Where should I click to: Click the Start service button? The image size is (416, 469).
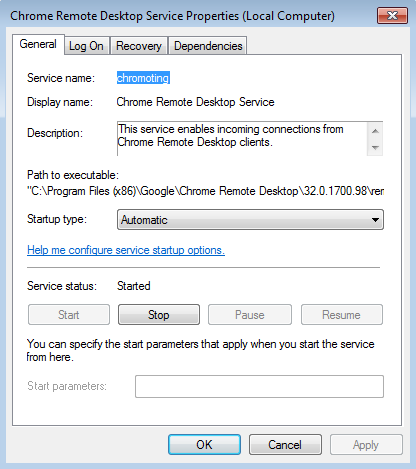pyautogui.click(x=69, y=315)
